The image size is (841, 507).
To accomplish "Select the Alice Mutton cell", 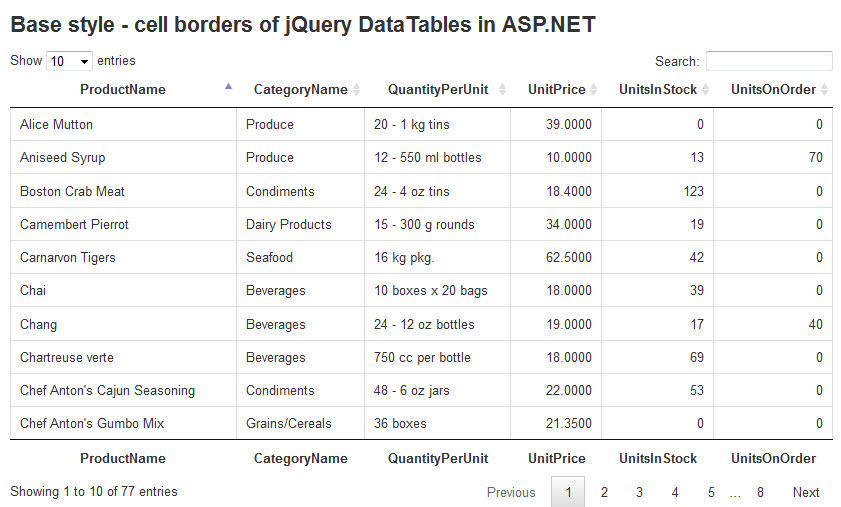I will (x=123, y=124).
